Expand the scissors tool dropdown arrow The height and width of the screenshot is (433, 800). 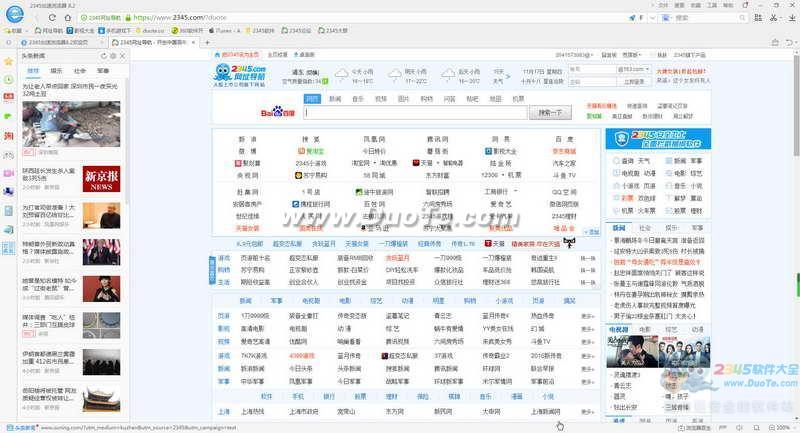pyautogui.click(x=781, y=18)
